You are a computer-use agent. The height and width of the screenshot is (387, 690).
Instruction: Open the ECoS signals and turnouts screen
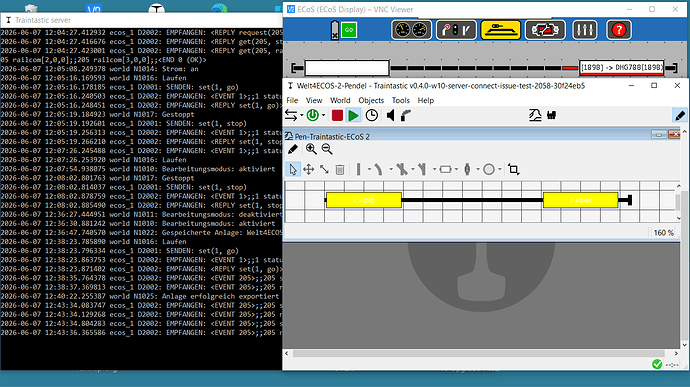(x=456, y=30)
